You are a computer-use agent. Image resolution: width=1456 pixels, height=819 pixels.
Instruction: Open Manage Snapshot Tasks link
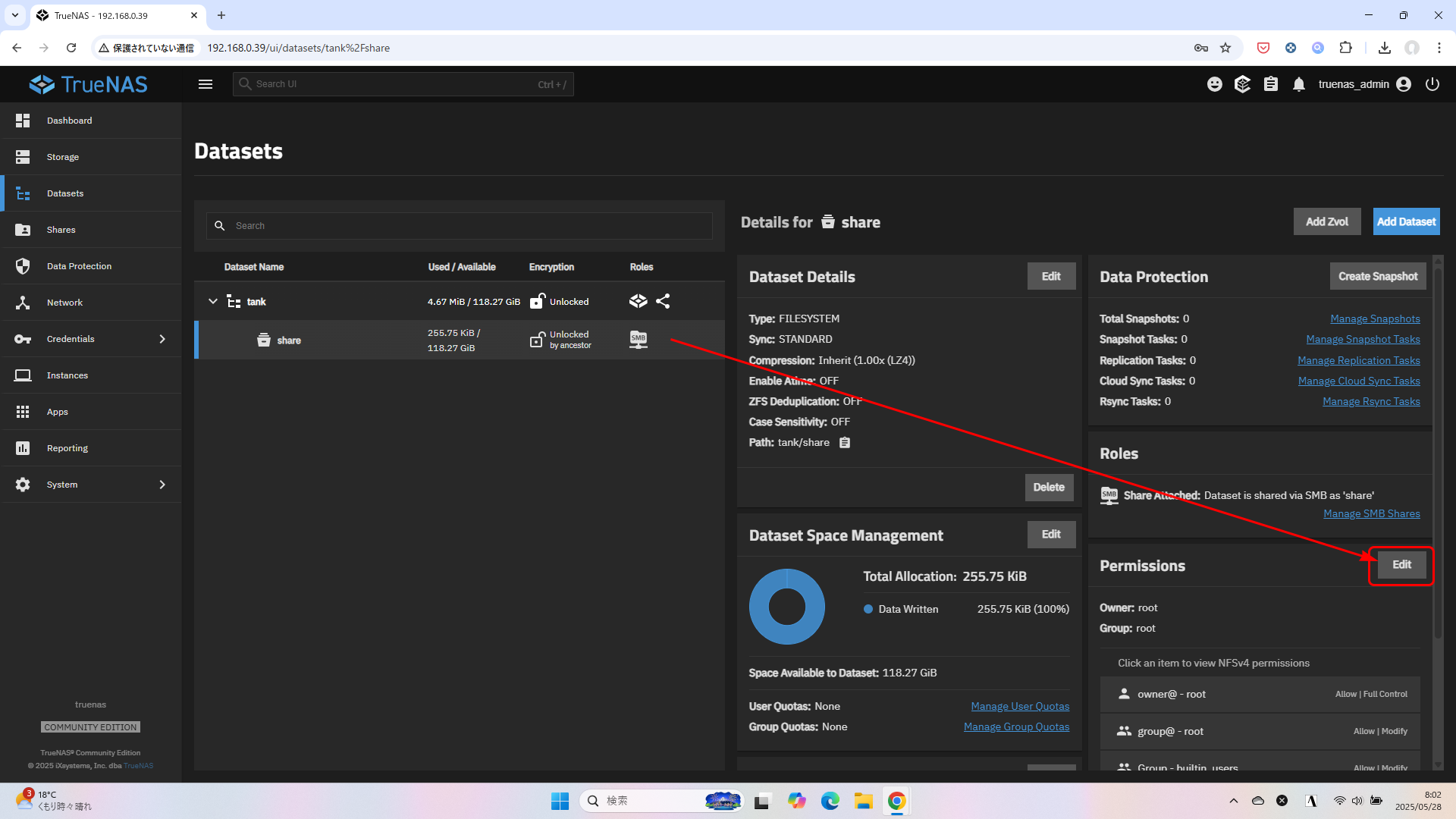pos(1363,339)
